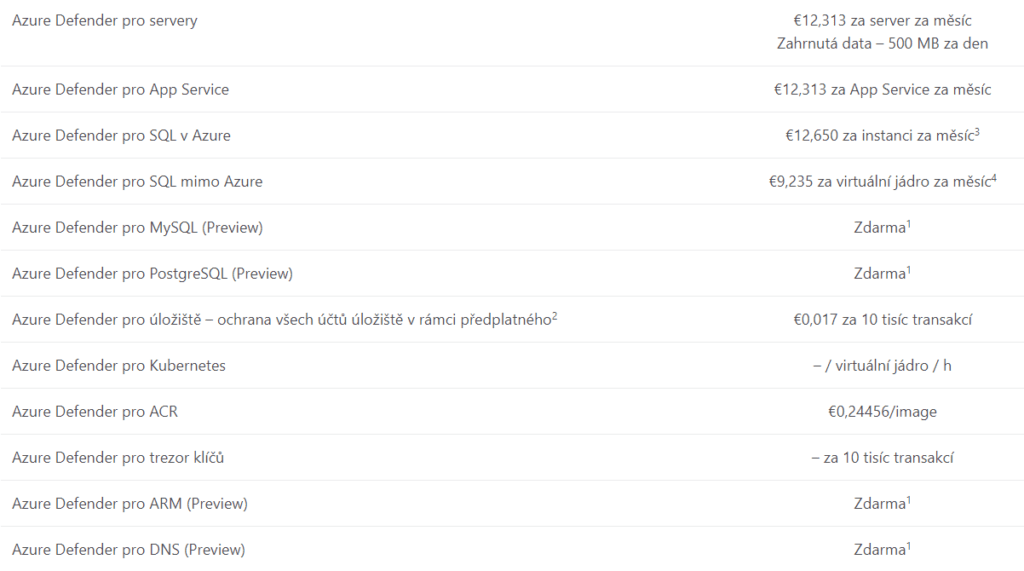Click Azure Defender pro PostgreSQL (Preview) label

tap(152, 274)
